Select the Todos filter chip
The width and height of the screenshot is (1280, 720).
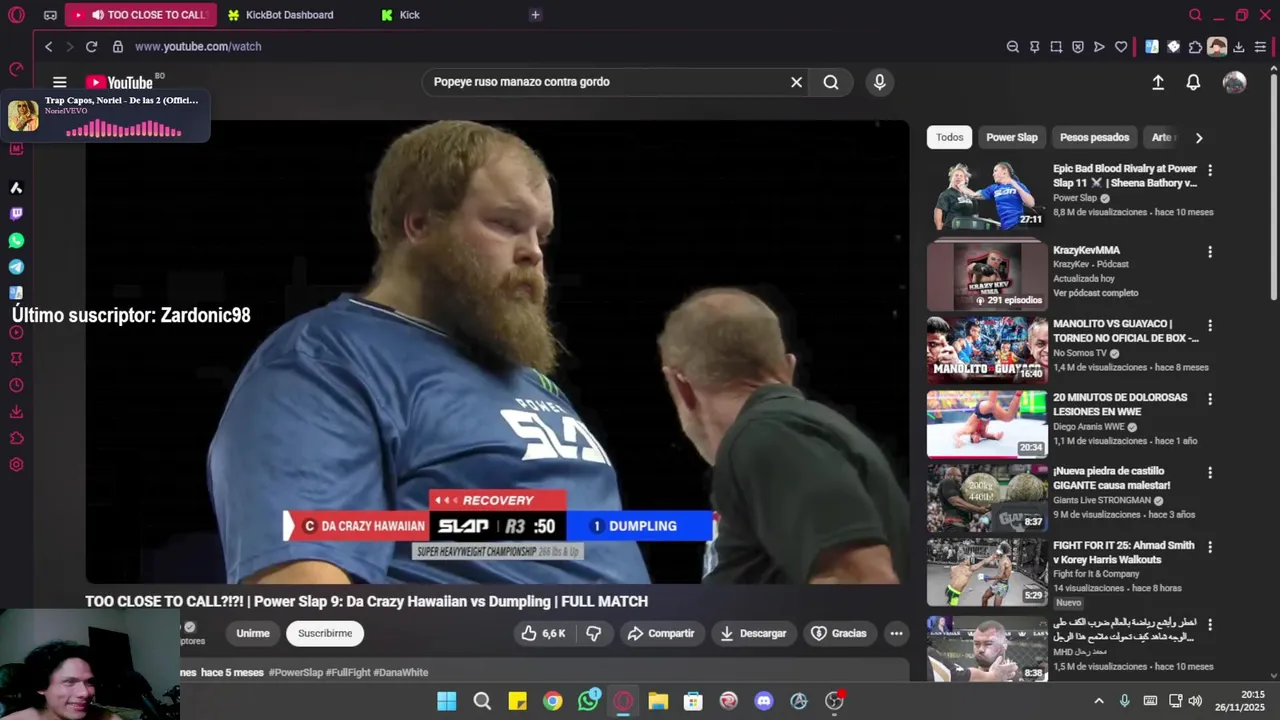click(x=949, y=137)
